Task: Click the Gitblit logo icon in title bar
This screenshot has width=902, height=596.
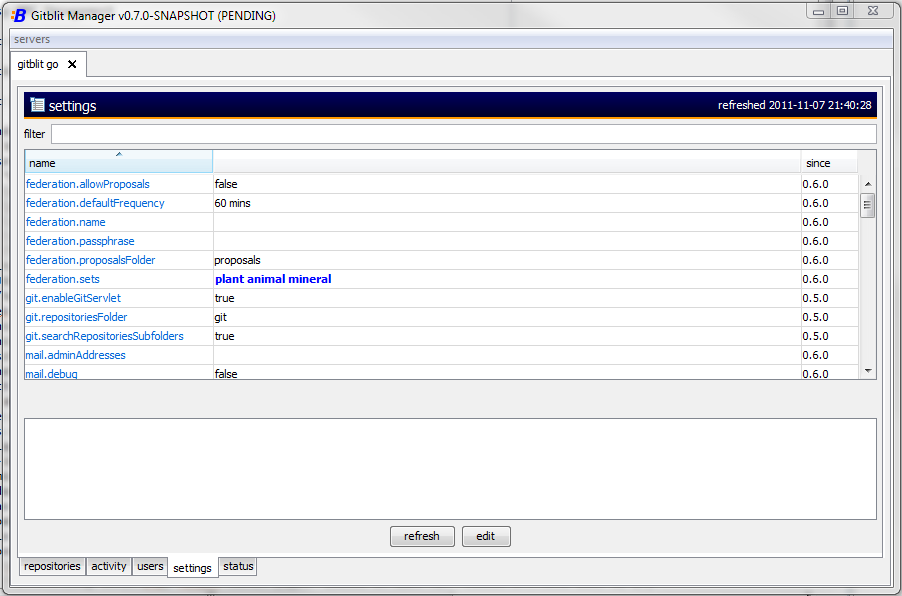Action: coord(18,16)
